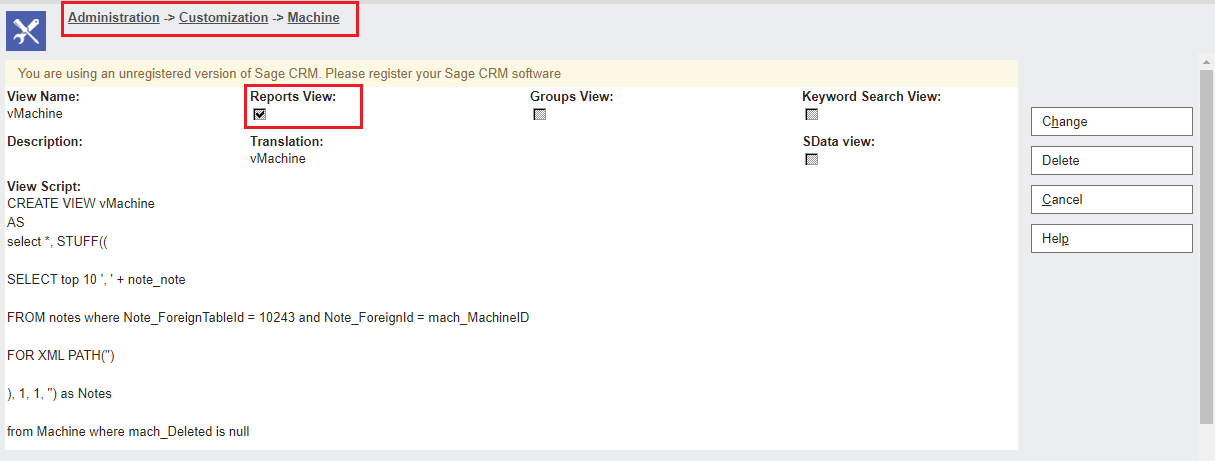The width and height of the screenshot is (1215, 461).
Task: Click the vertical scrollbar up arrow
Action: tap(1206, 62)
